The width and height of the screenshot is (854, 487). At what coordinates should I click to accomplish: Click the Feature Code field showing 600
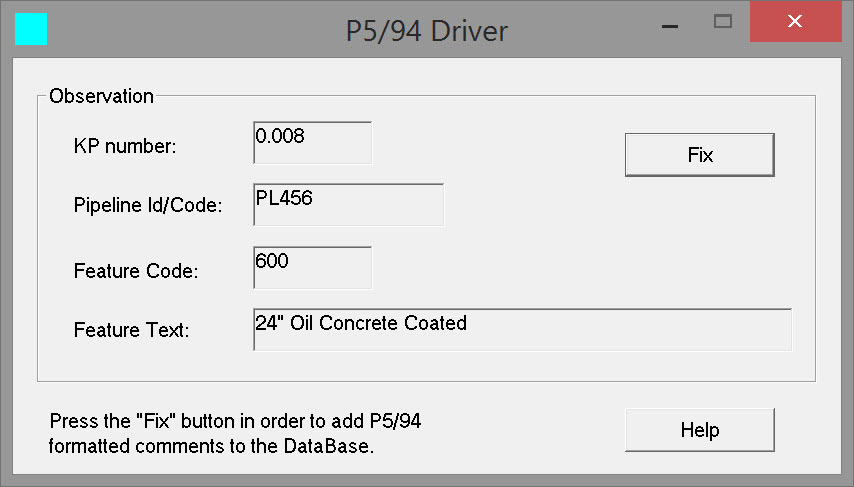pos(313,268)
